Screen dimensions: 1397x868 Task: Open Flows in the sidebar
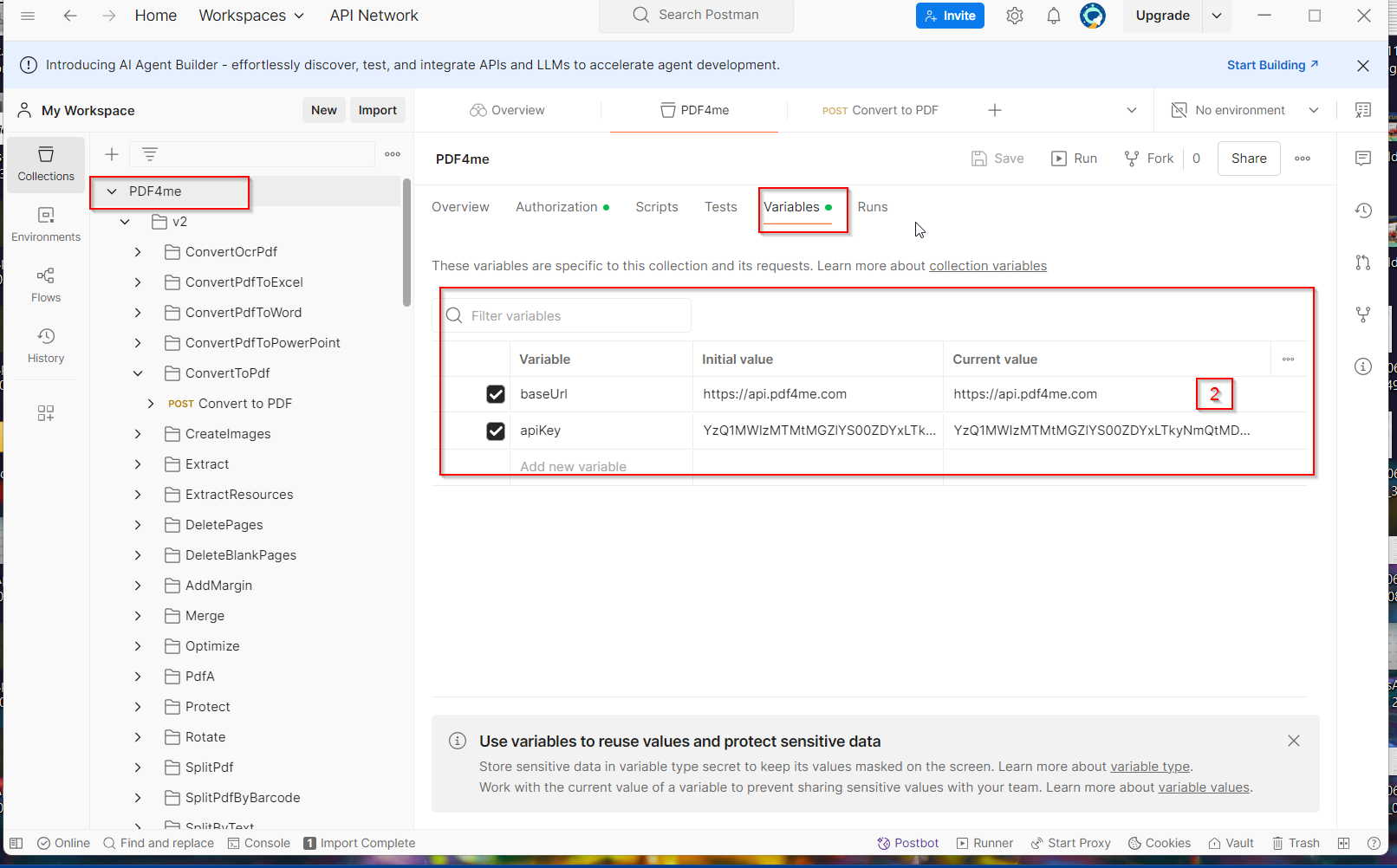pos(46,285)
